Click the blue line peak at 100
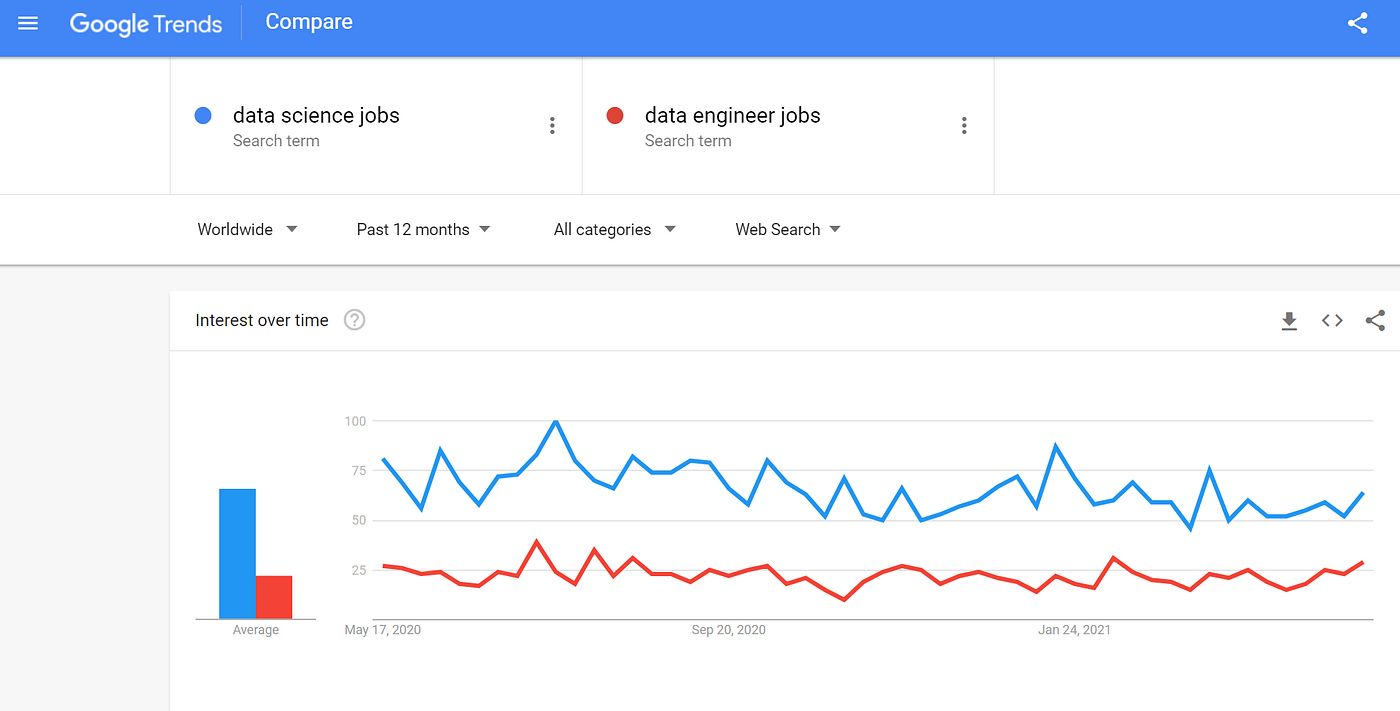Viewport: 1400px width, 711px height. (556, 421)
